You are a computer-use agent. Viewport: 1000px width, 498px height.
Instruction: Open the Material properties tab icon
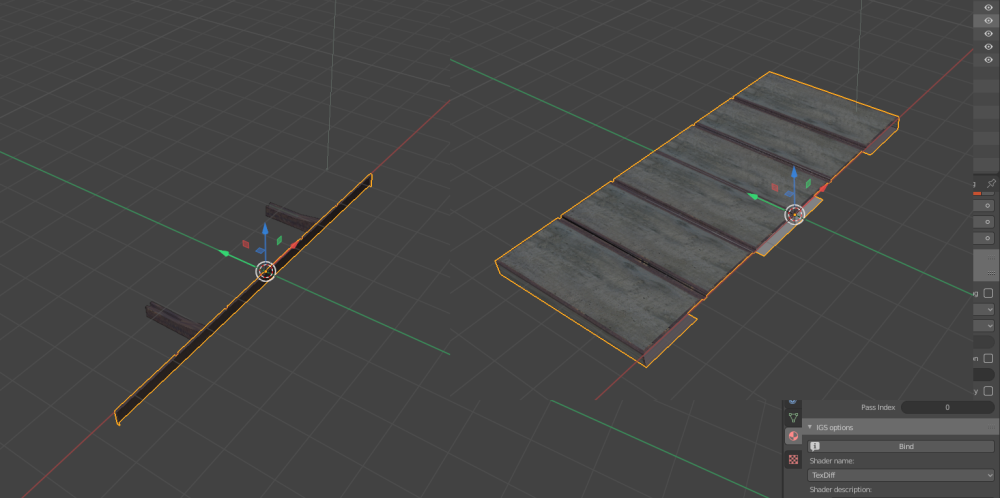click(793, 437)
